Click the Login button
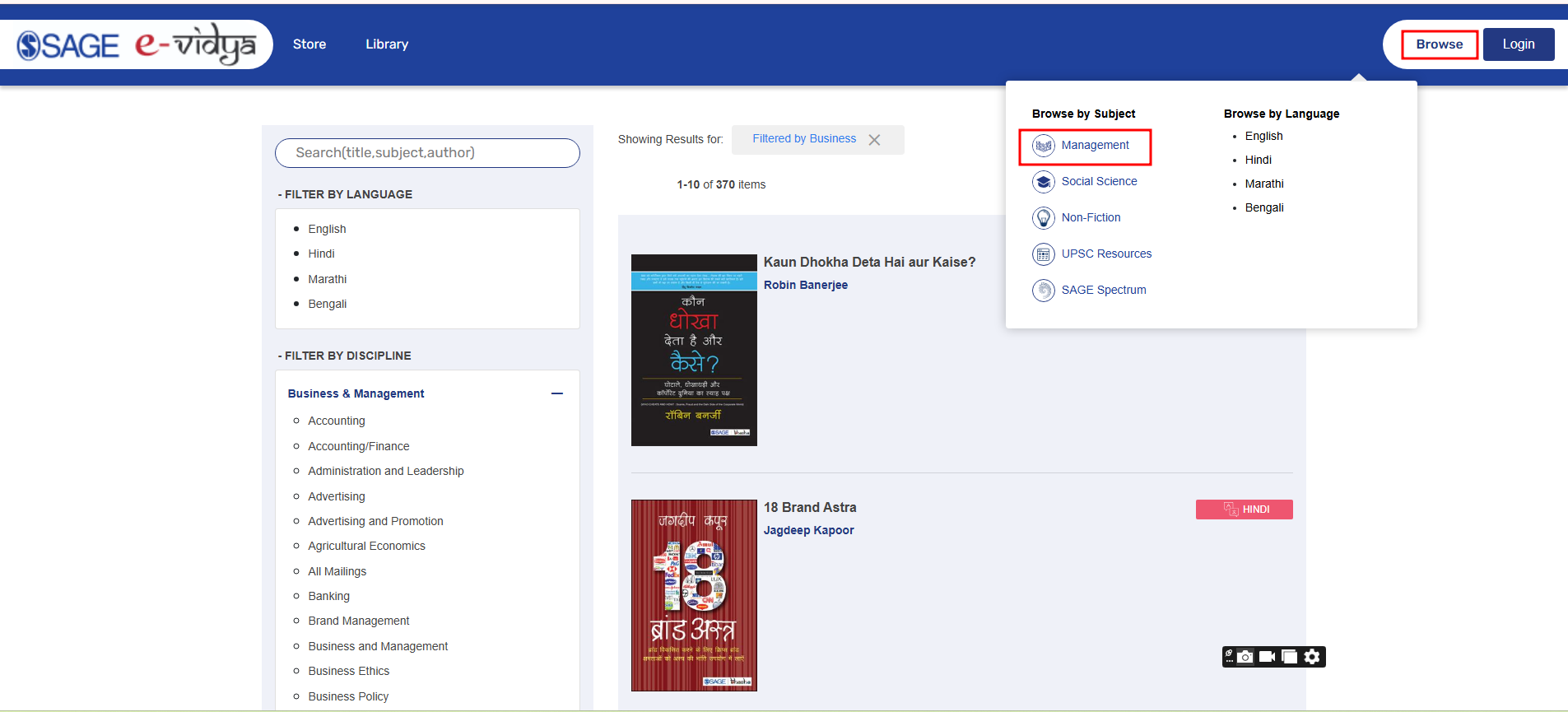Viewport: 1568px width, 712px height. (x=1518, y=44)
